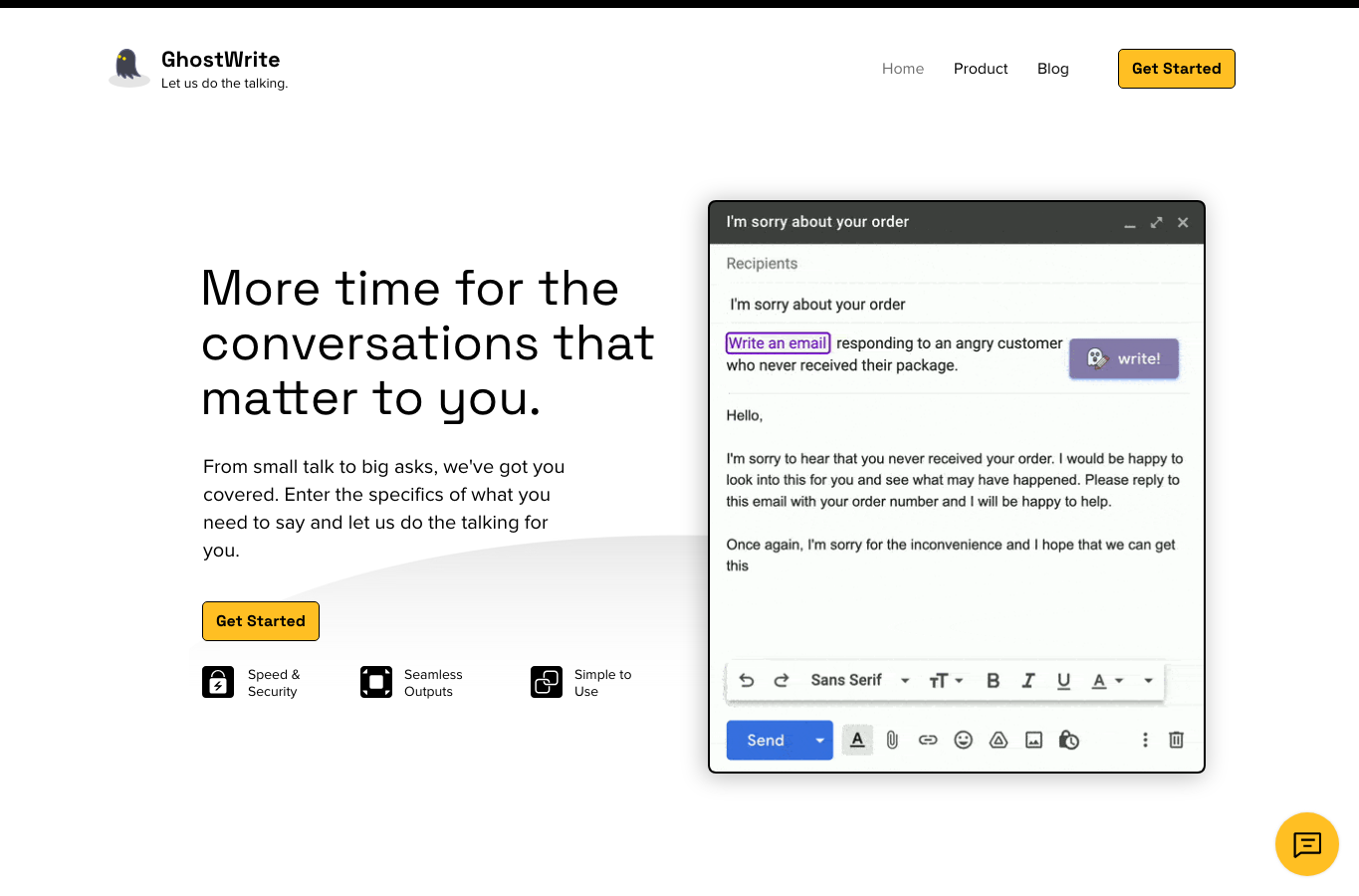Click the Speed & Security icon
1359x896 pixels.
(x=218, y=682)
